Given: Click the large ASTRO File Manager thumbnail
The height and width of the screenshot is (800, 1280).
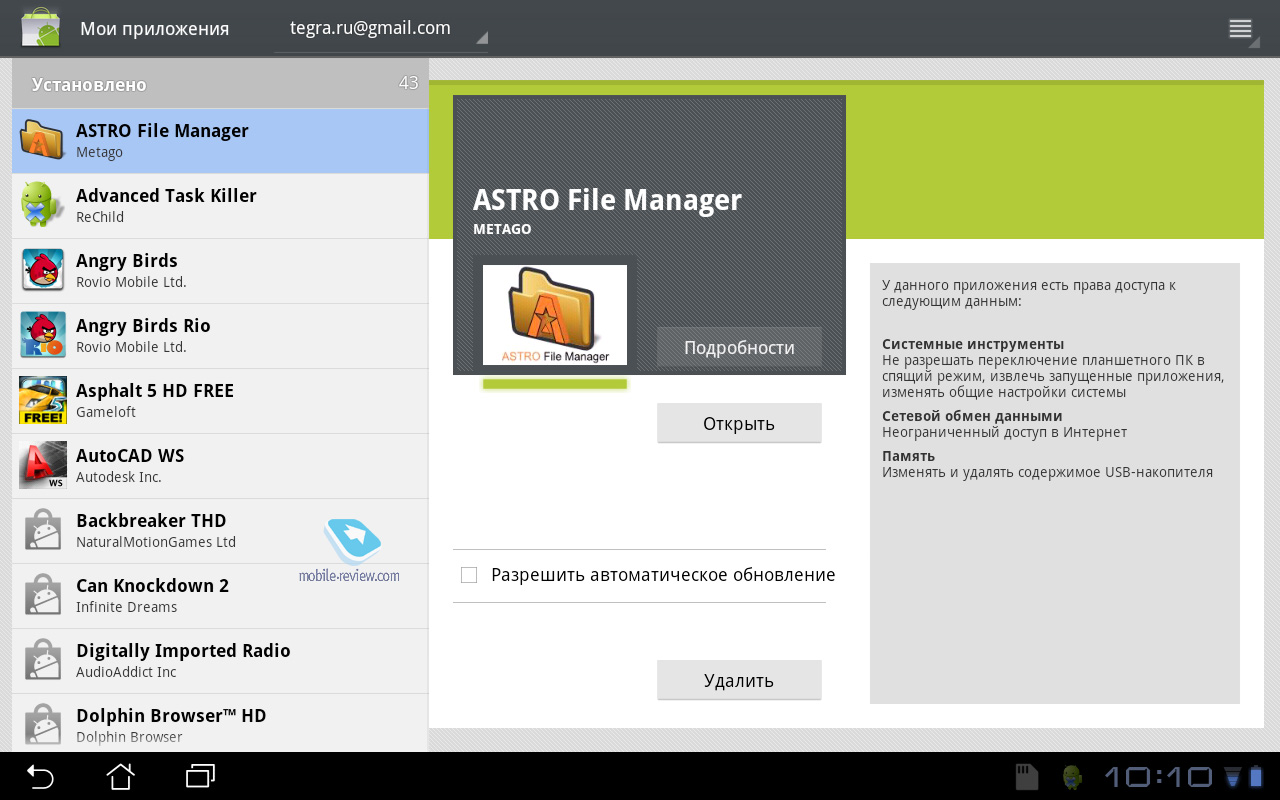Looking at the screenshot, I should point(555,315).
